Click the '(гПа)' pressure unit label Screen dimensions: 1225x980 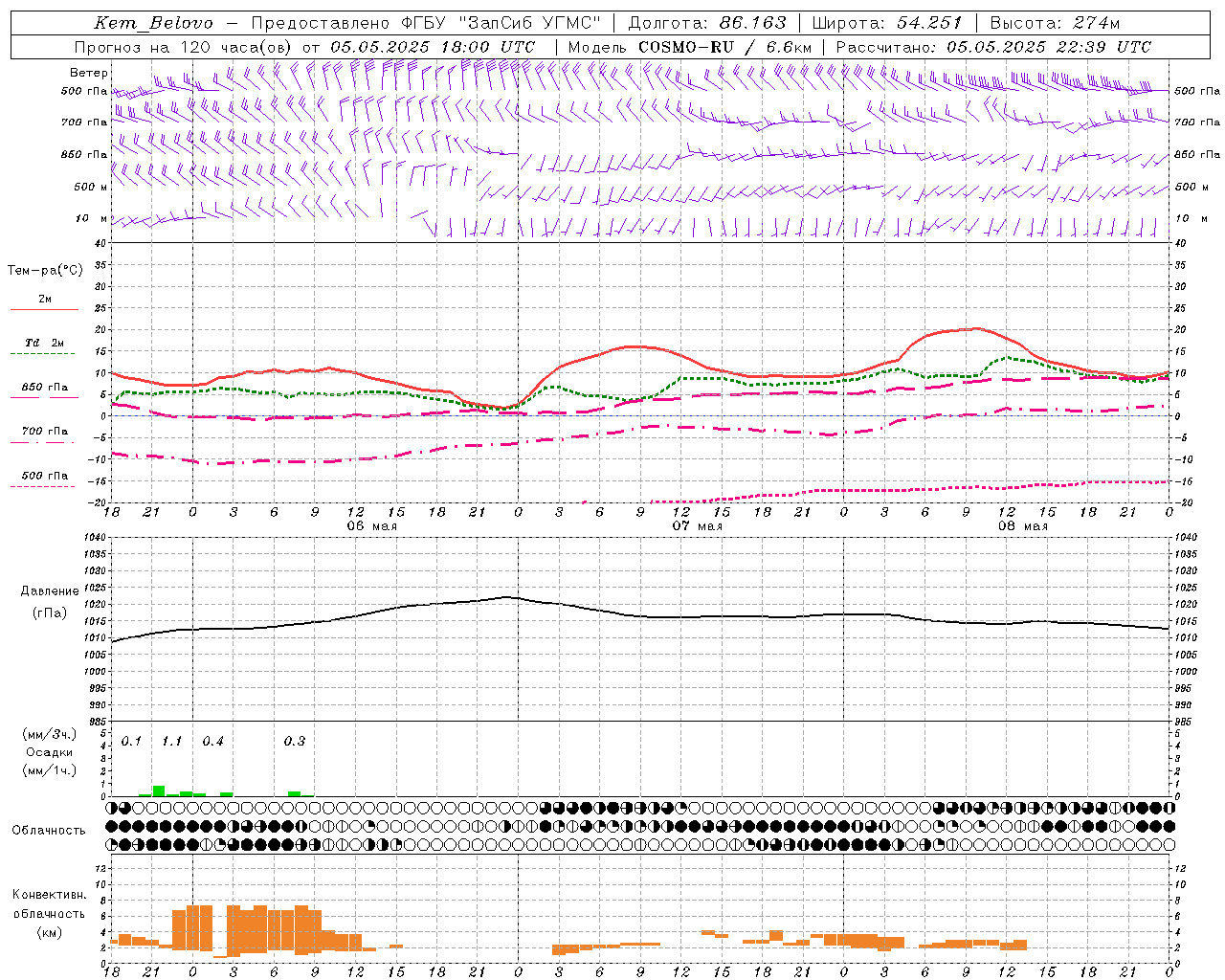click(50, 612)
